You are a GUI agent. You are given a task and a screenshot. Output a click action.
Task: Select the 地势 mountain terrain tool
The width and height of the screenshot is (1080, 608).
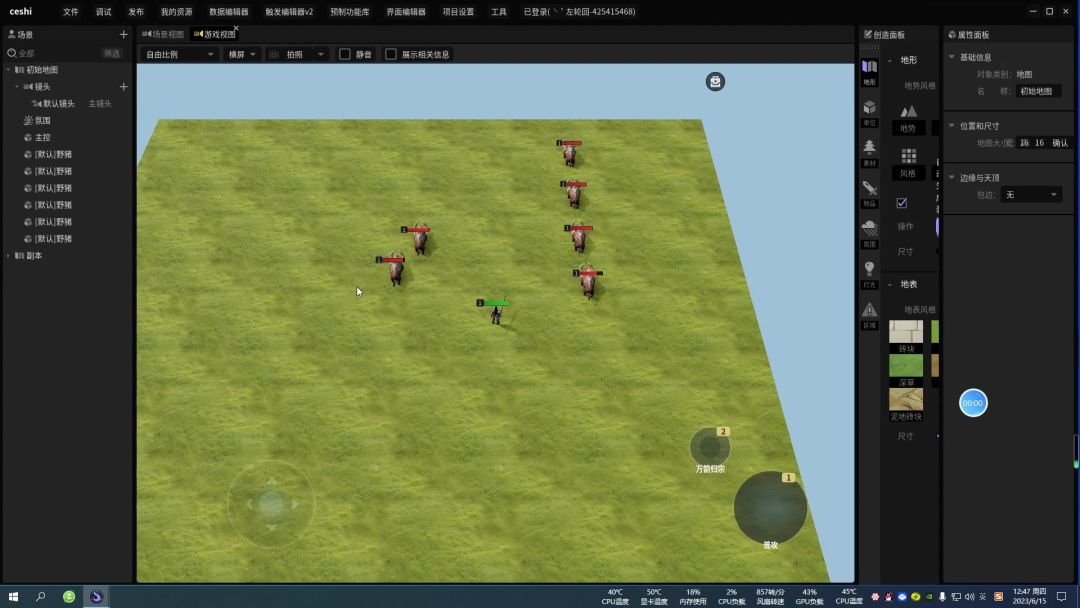[x=908, y=118]
